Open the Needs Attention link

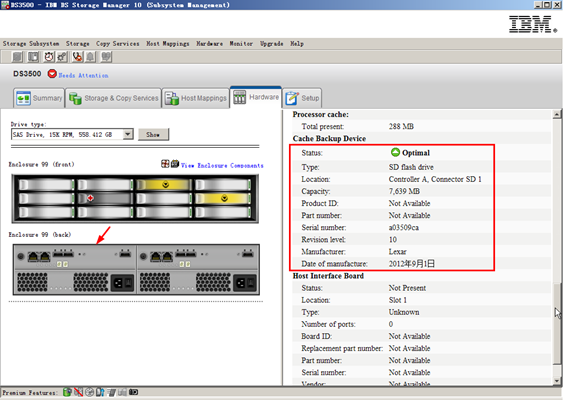click(83, 76)
